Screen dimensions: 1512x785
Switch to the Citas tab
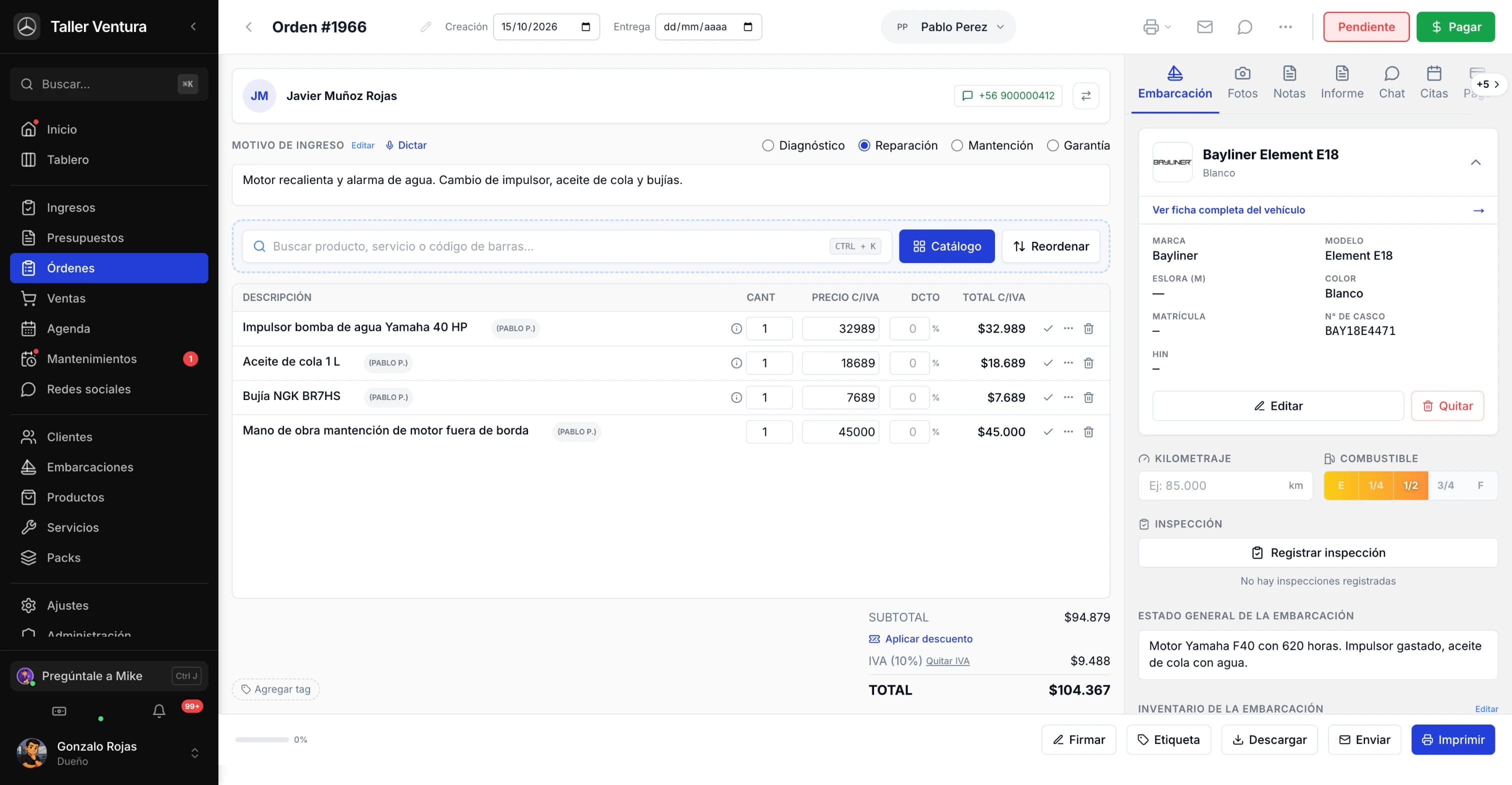click(x=1433, y=83)
